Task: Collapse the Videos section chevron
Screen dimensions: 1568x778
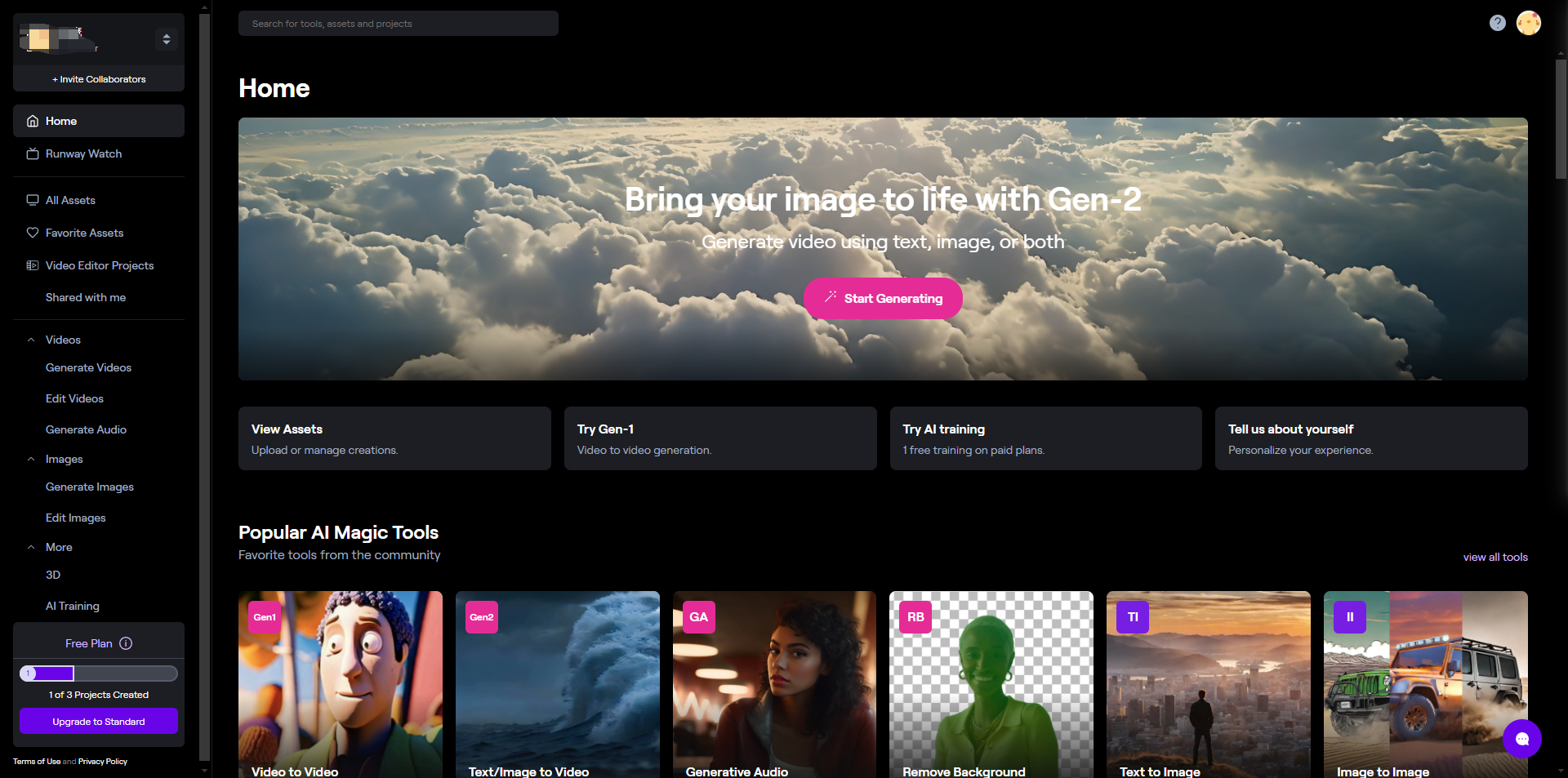Action: click(31, 340)
